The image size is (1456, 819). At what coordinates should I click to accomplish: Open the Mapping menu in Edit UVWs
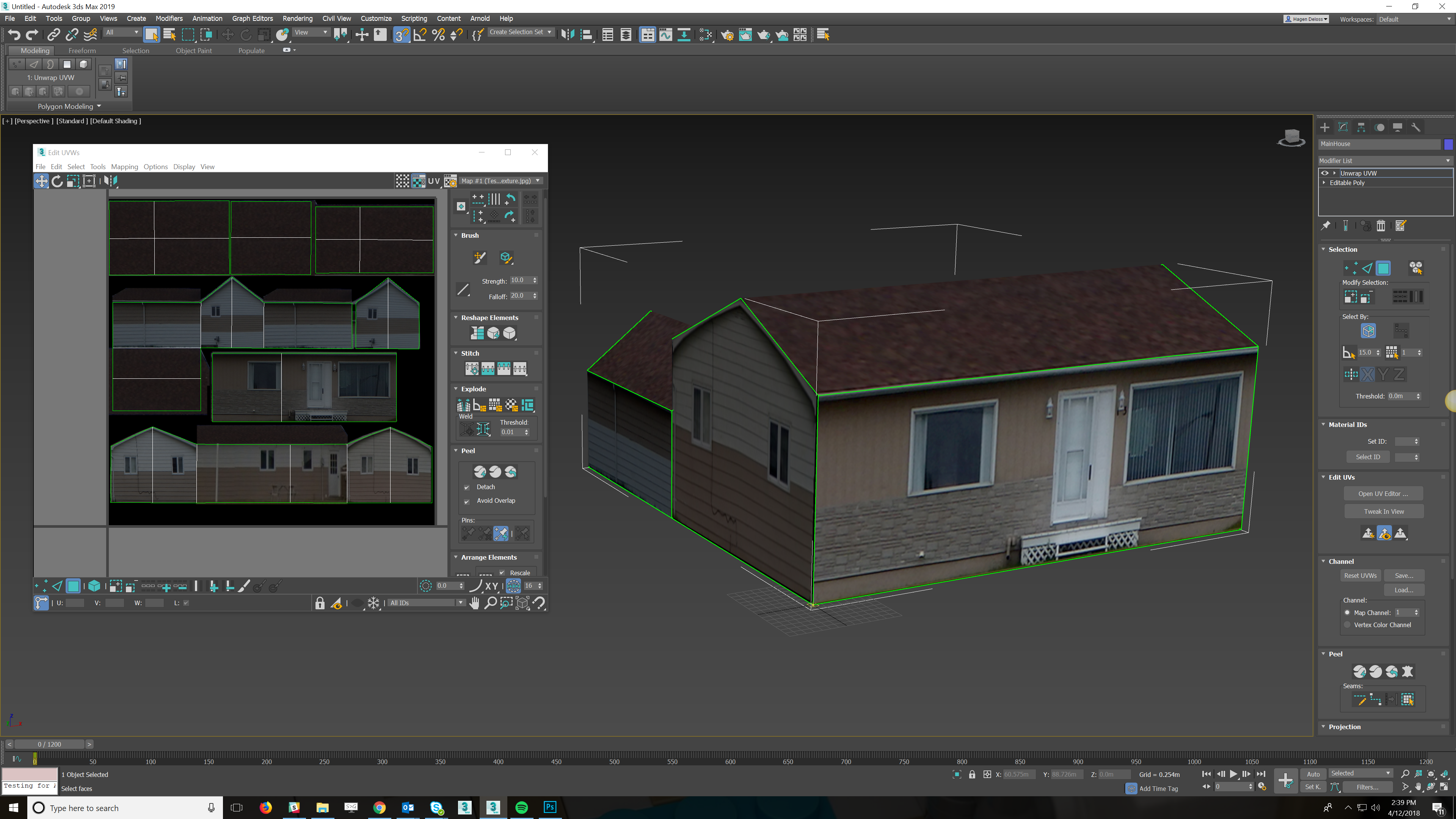(124, 167)
